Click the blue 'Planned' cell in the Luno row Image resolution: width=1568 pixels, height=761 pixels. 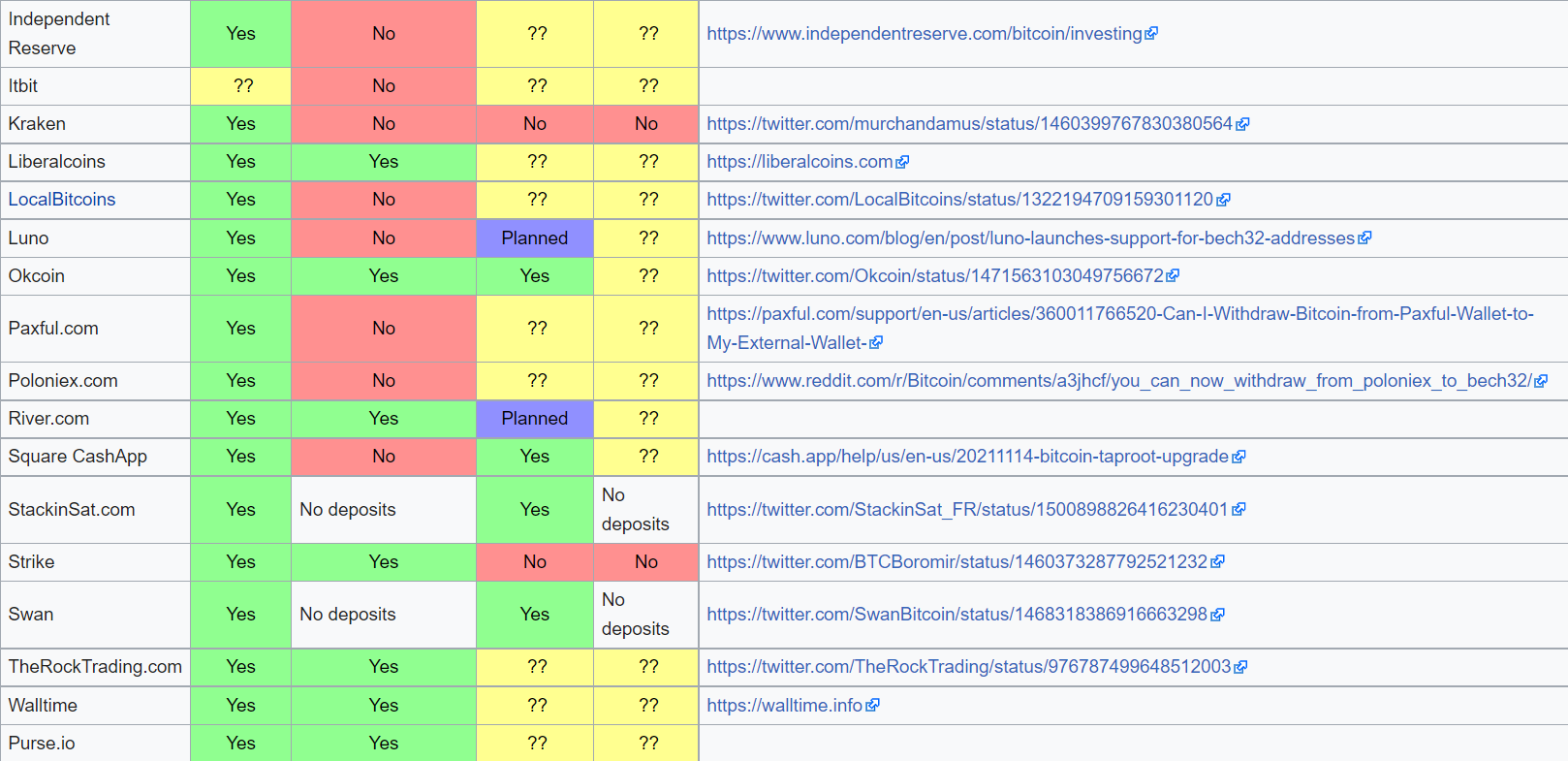point(535,238)
